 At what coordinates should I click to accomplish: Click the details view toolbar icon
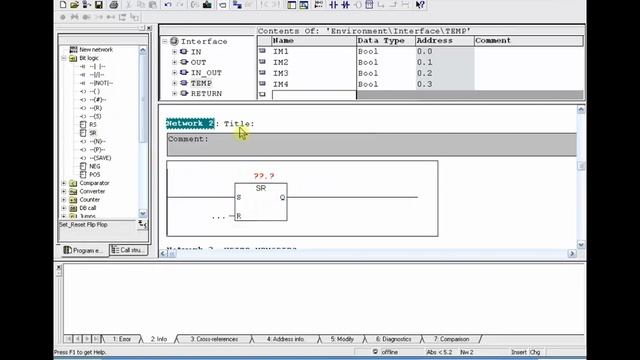tap(304, 5)
